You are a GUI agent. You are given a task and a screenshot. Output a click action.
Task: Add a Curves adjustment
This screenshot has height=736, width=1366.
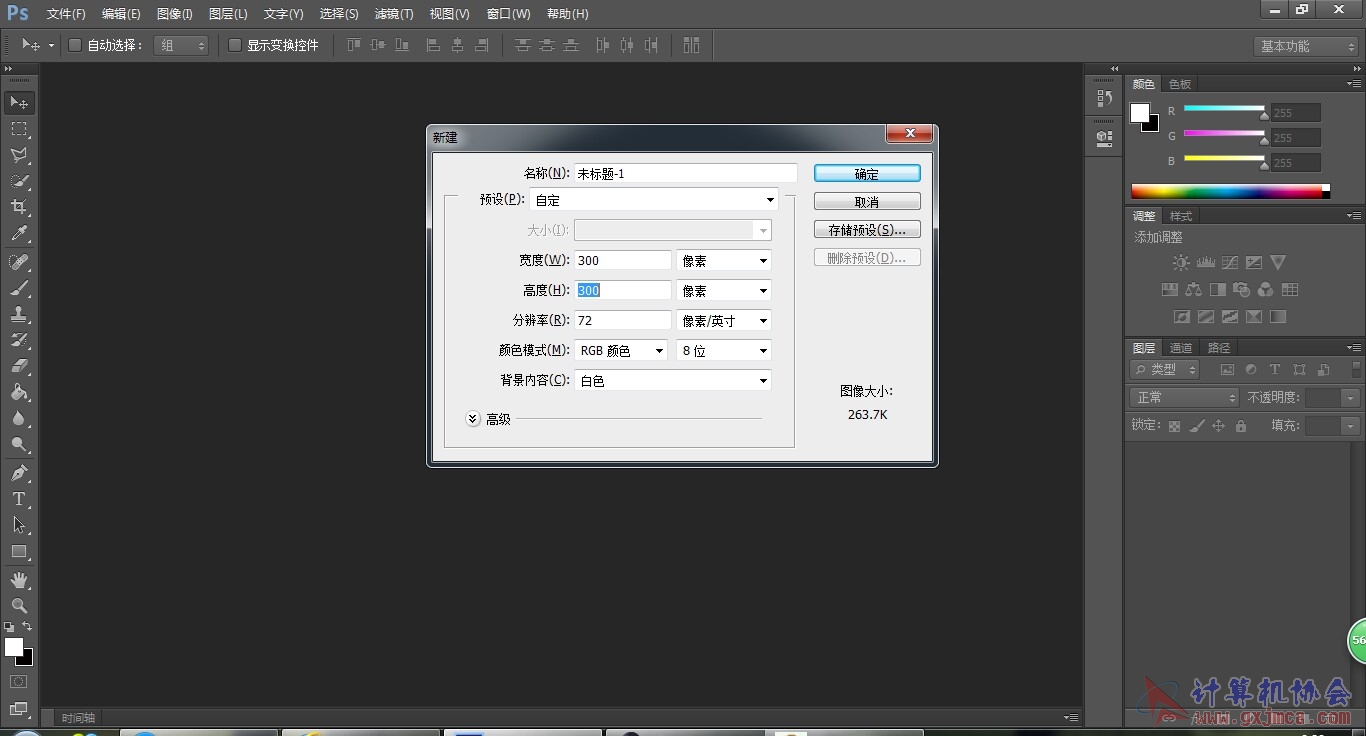(x=1229, y=263)
